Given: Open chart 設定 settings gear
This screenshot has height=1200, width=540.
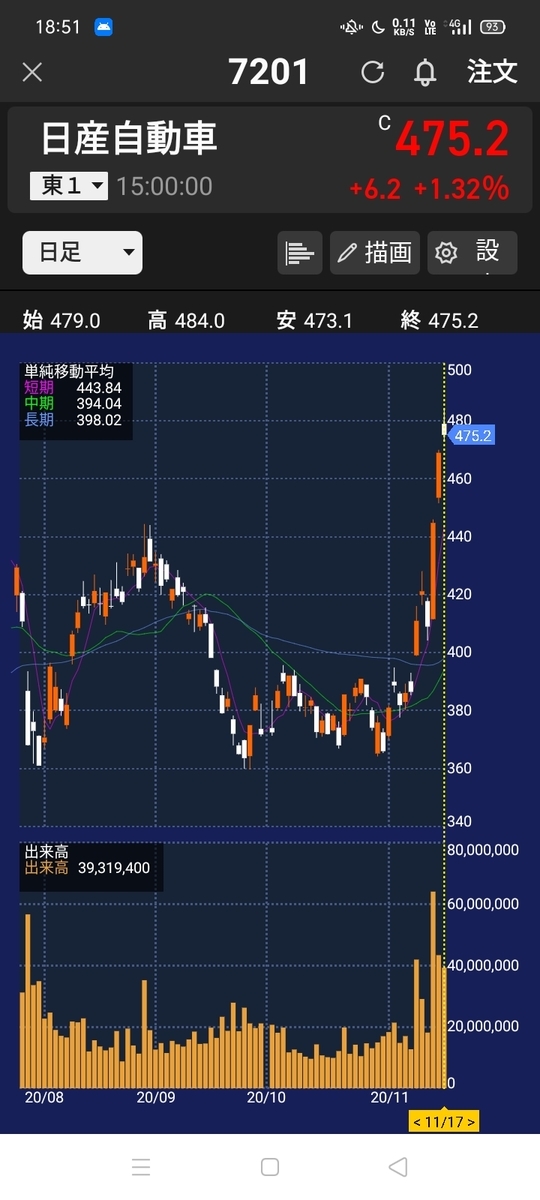Looking at the screenshot, I should pyautogui.click(x=472, y=253).
